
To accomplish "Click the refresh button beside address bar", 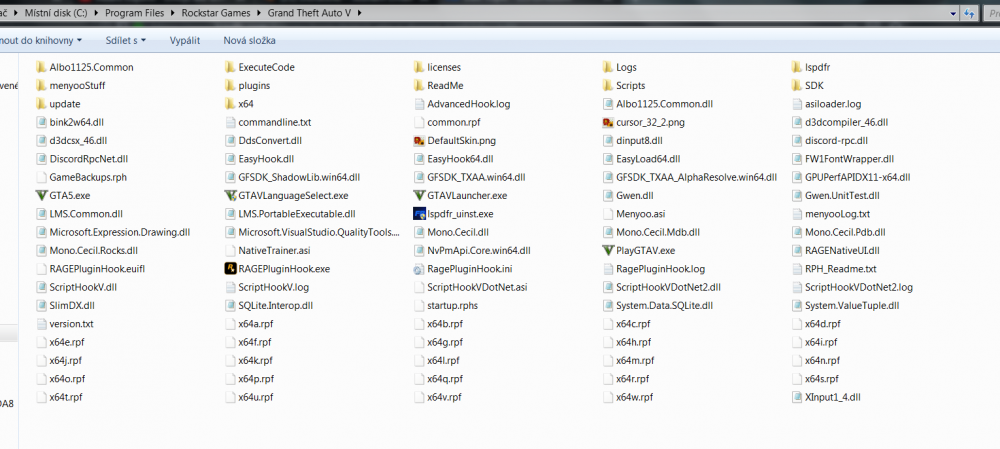I will coord(969,13).
